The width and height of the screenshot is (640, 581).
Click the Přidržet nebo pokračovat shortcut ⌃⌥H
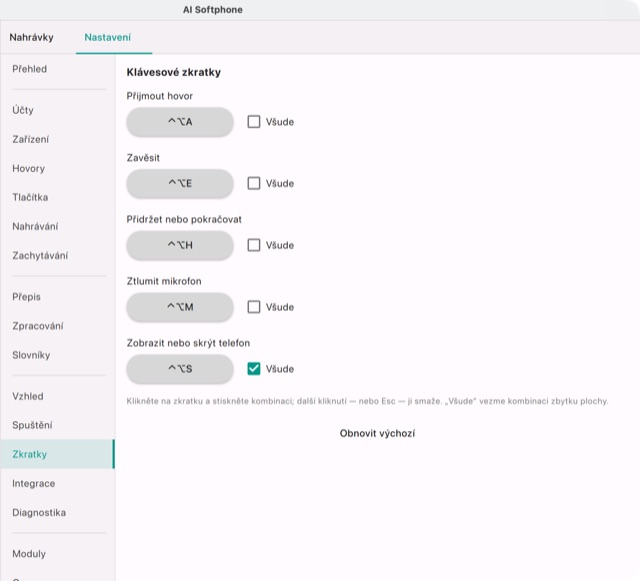tap(180, 245)
